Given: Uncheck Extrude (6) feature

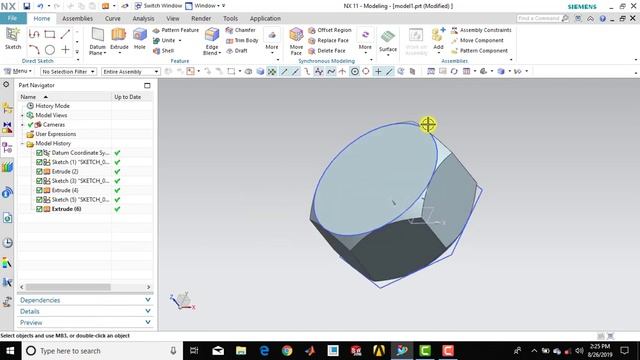Looking at the screenshot, I should 39,209.
